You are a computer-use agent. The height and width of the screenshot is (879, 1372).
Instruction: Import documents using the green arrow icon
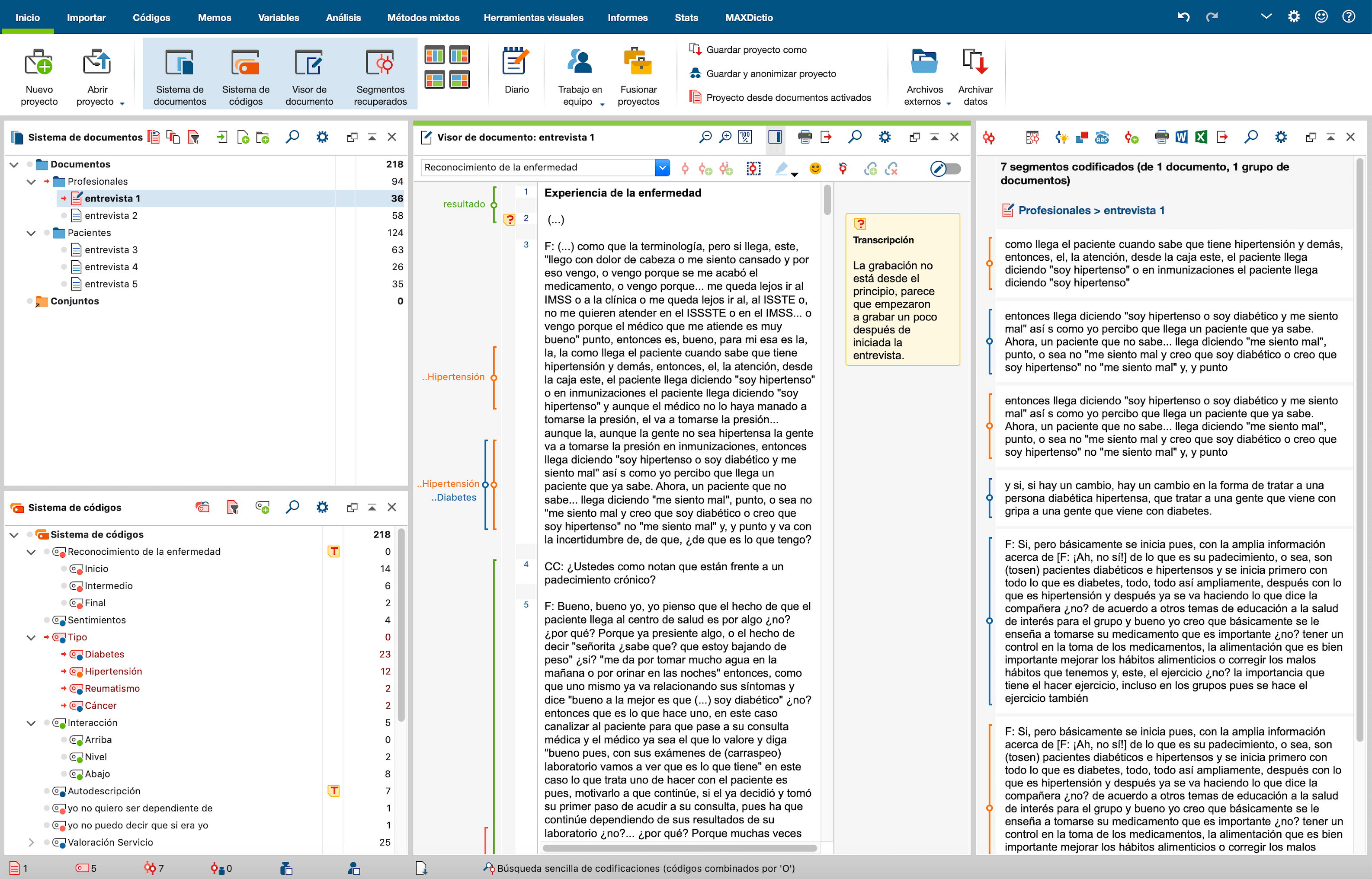(x=222, y=137)
